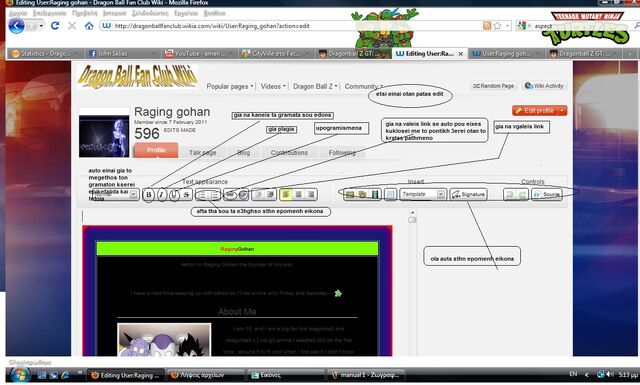Insert a bulleted list
The width and height of the screenshot is (640, 385).
[x=202, y=195]
